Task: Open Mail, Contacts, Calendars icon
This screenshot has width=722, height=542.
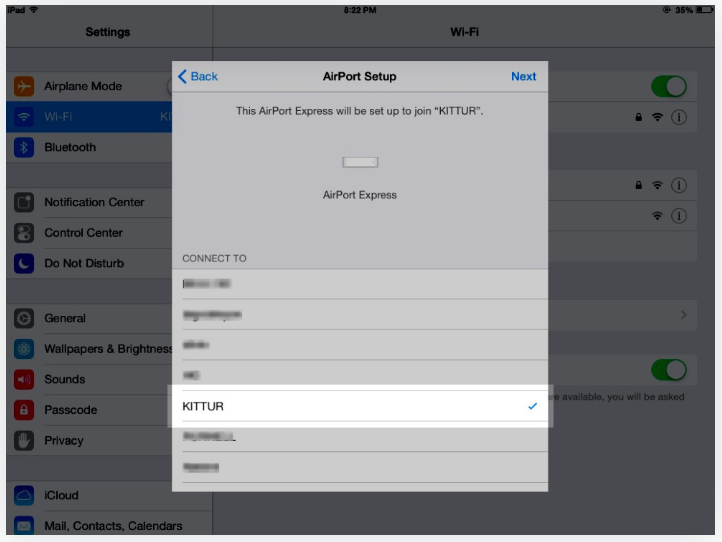Action: click(x=24, y=525)
